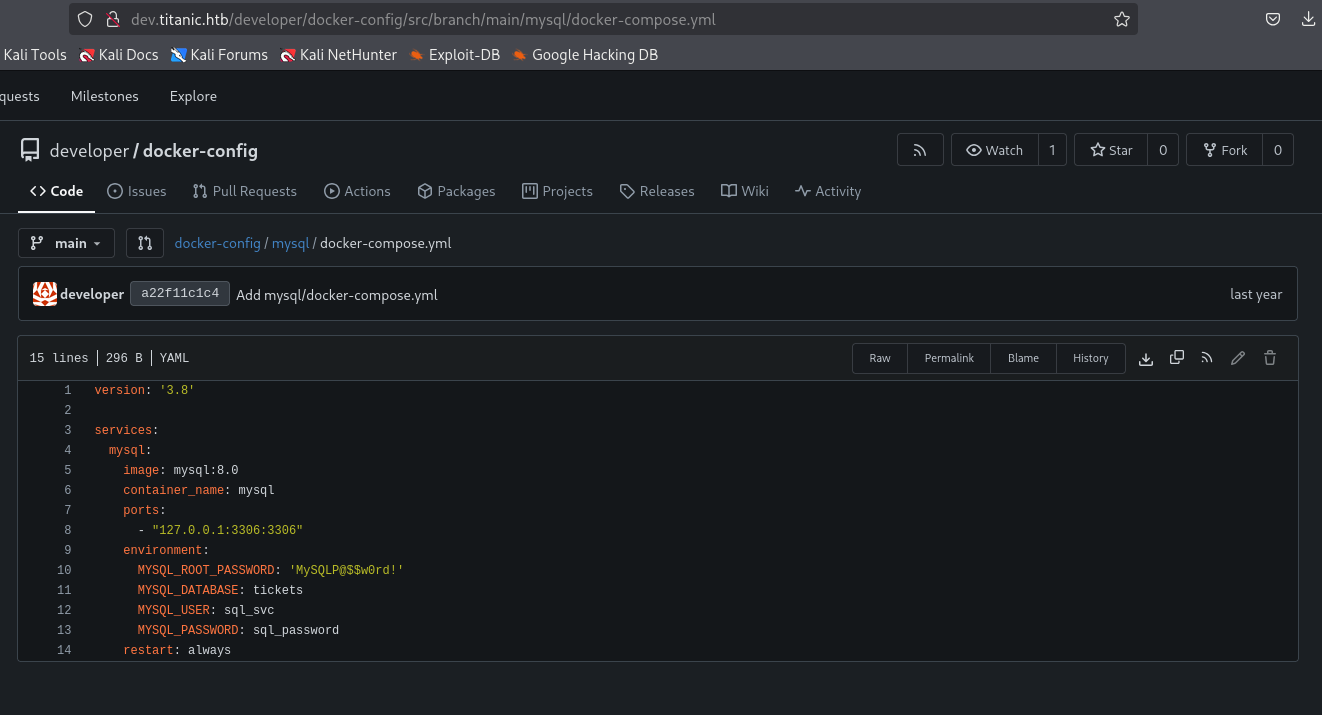Bookmark this page with the star icon
The width and height of the screenshot is (1322, 715).
[x=1122, y=19]
